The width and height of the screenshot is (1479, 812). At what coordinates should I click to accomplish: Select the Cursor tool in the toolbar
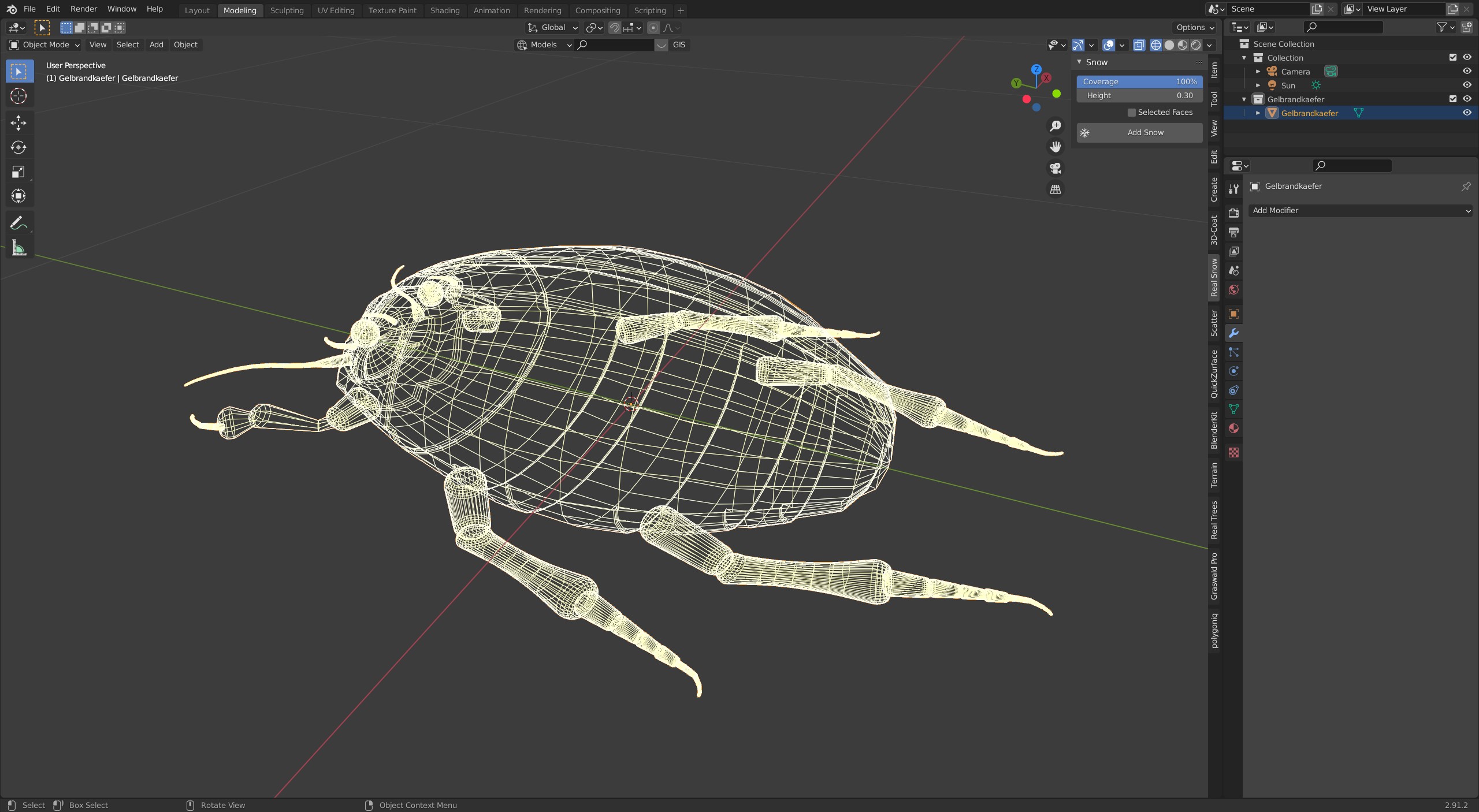coord(18,96)
